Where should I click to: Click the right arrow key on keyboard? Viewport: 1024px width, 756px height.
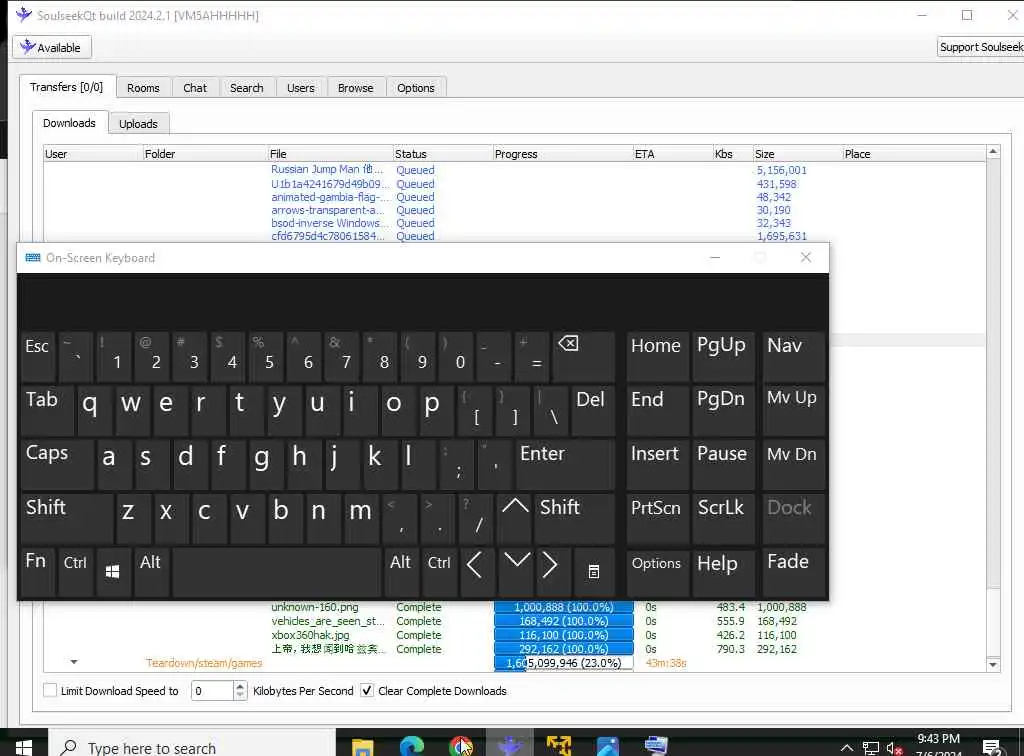(553, 572)
